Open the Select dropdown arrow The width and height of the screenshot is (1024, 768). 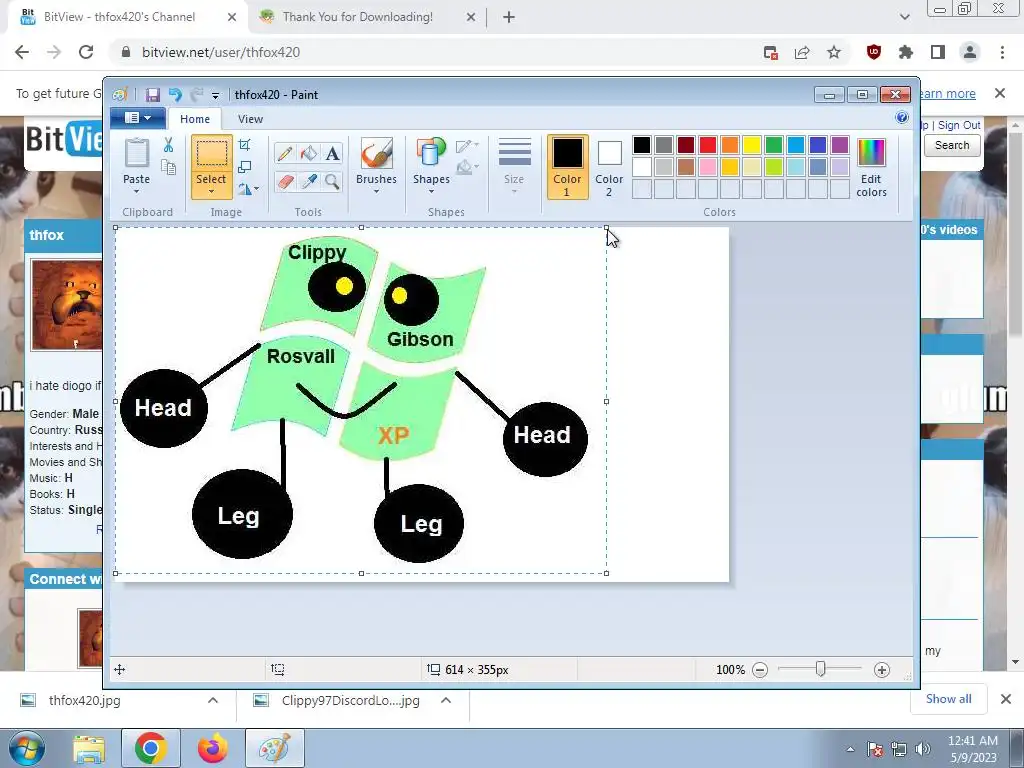(211, 192)
